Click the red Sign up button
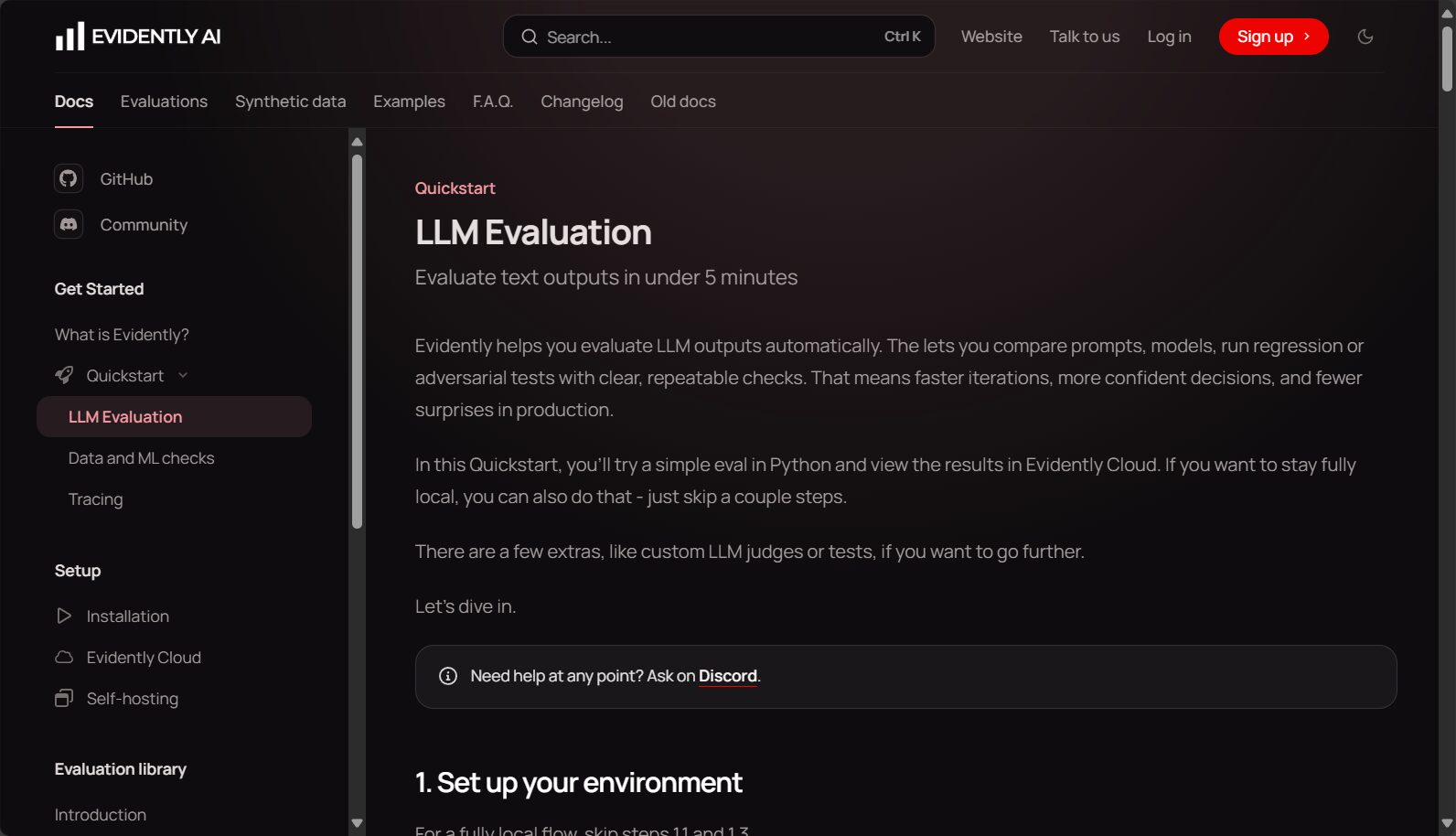Image resolution: width=1456 pixels, height=836 pixels. coord(1273,37)
